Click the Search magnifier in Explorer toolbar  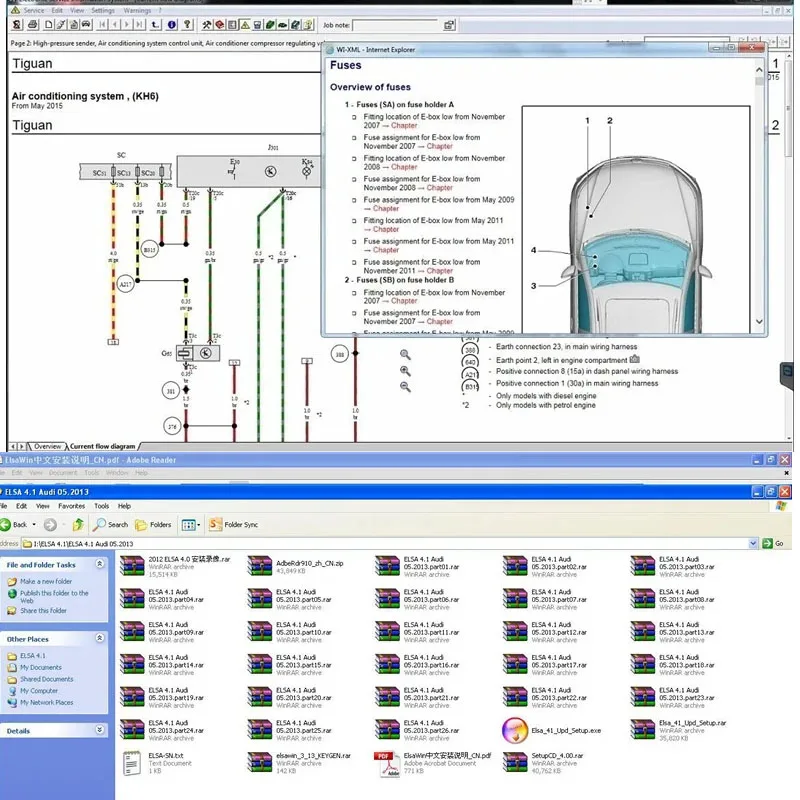click(x=100, y=524)
